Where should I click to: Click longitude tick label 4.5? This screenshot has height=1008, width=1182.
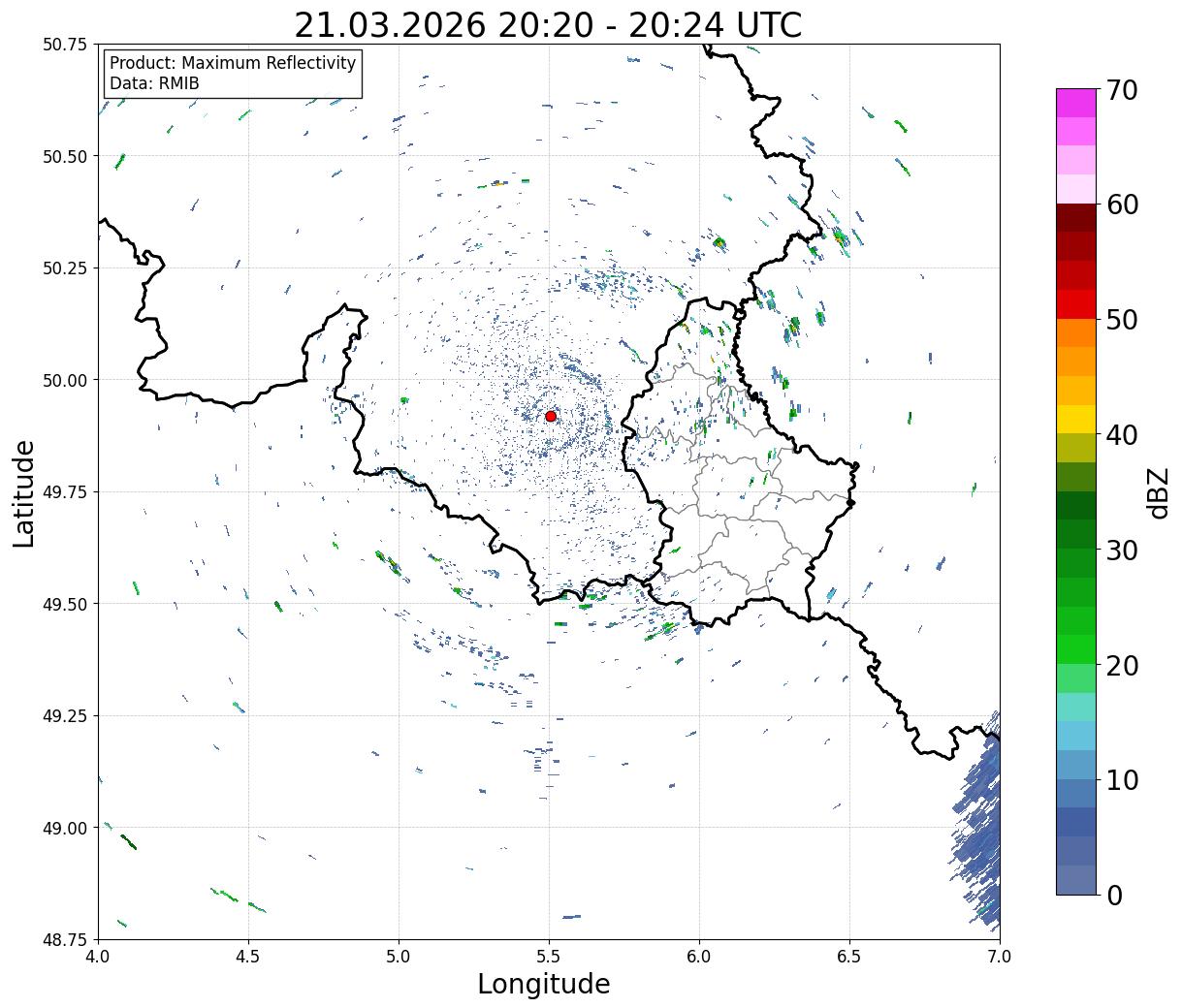[x=248, y=957]
